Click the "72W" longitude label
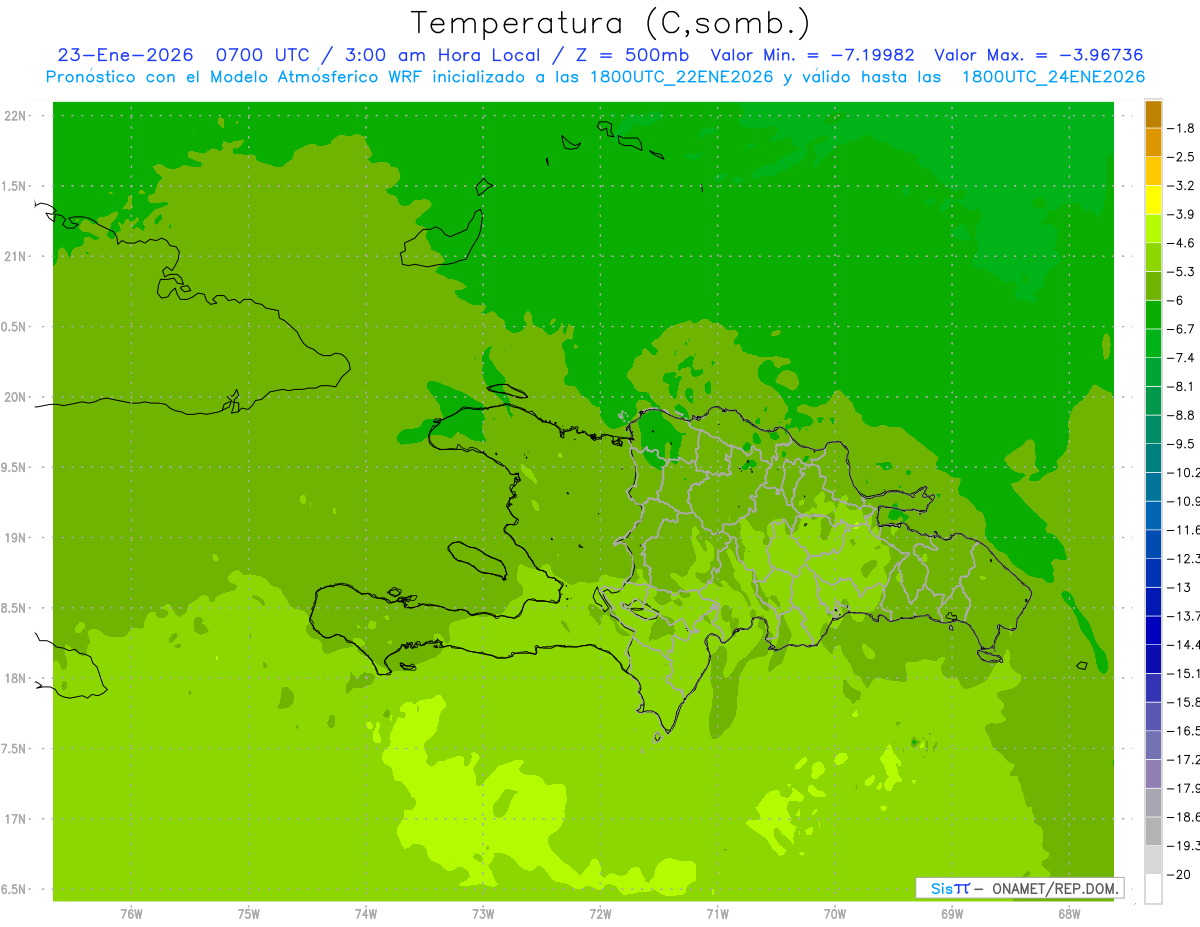 600,914
